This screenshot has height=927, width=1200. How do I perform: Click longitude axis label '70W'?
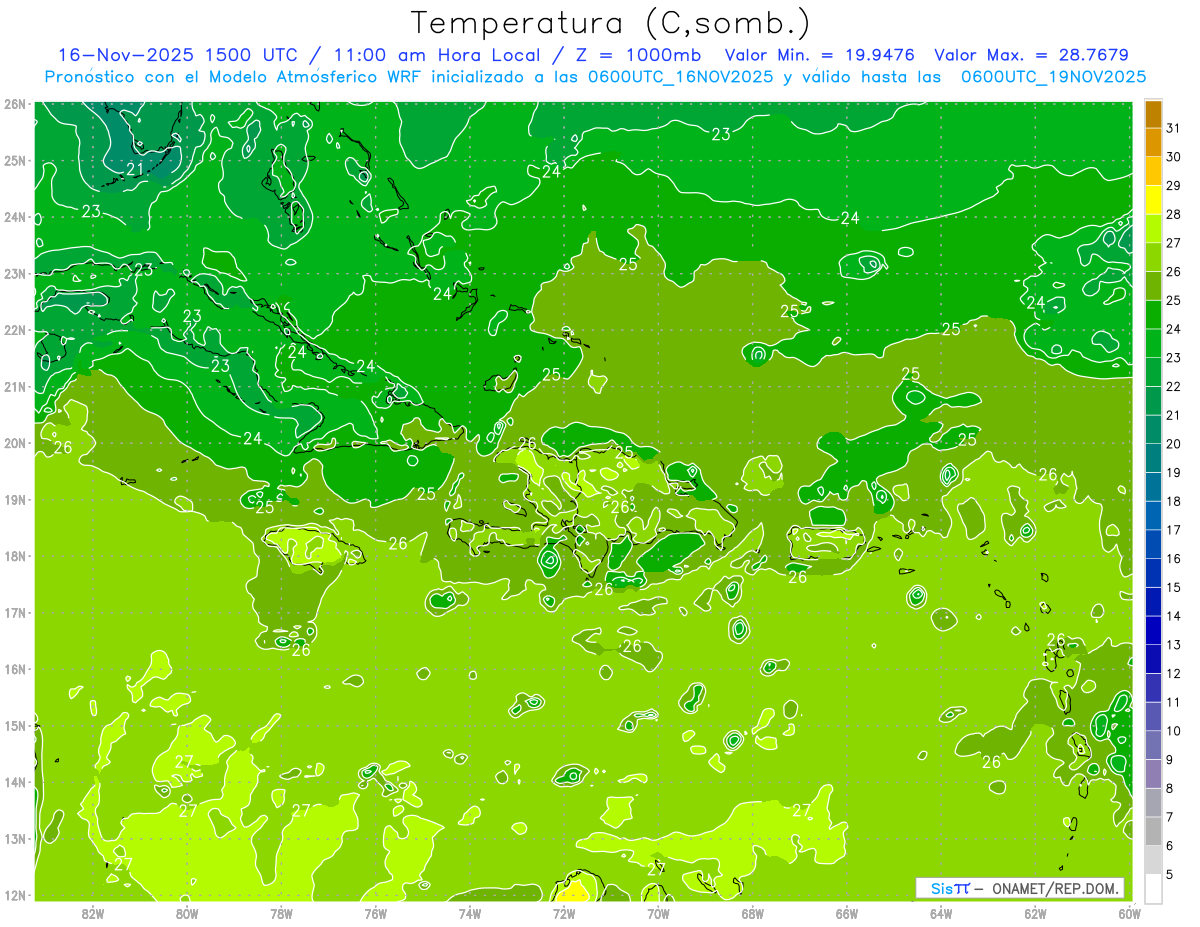(658, 912)
